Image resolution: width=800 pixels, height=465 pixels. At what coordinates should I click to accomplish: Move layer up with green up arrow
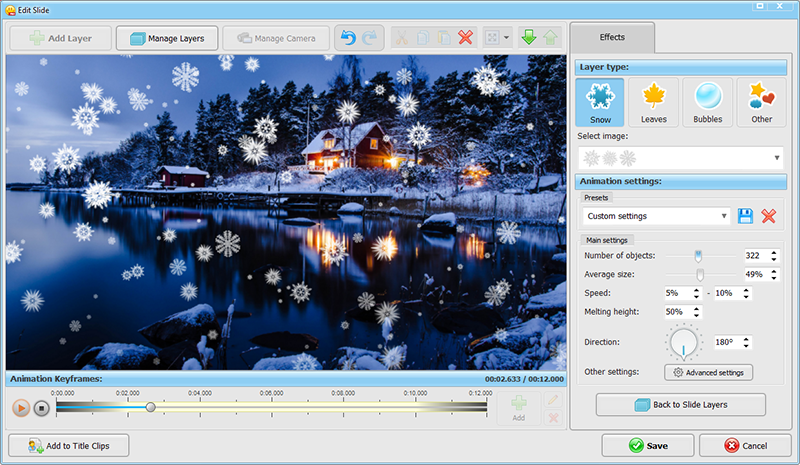pyautogui.click(x=550, y=37)
